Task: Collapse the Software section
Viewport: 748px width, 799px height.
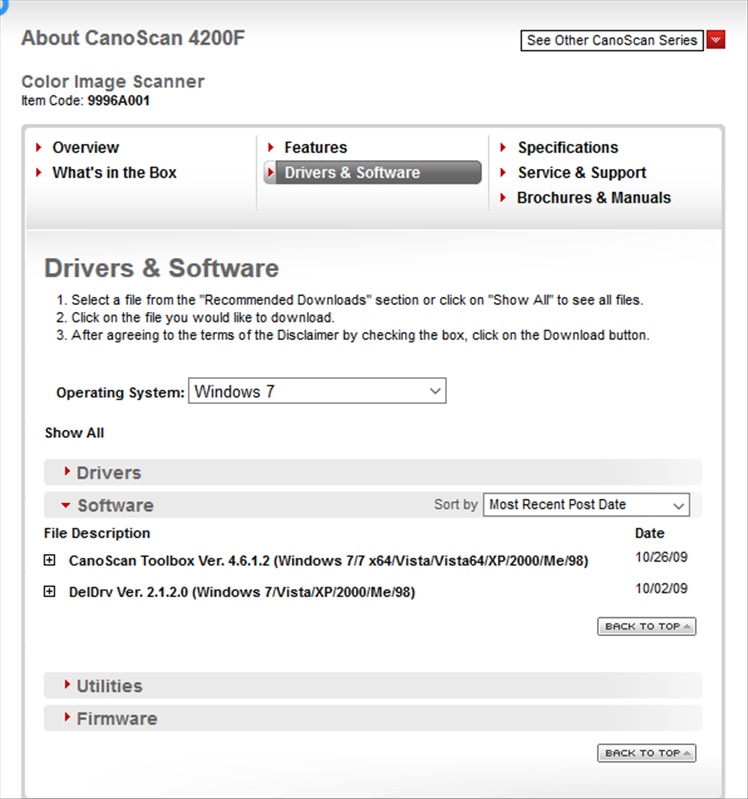Action: point(114,505)
